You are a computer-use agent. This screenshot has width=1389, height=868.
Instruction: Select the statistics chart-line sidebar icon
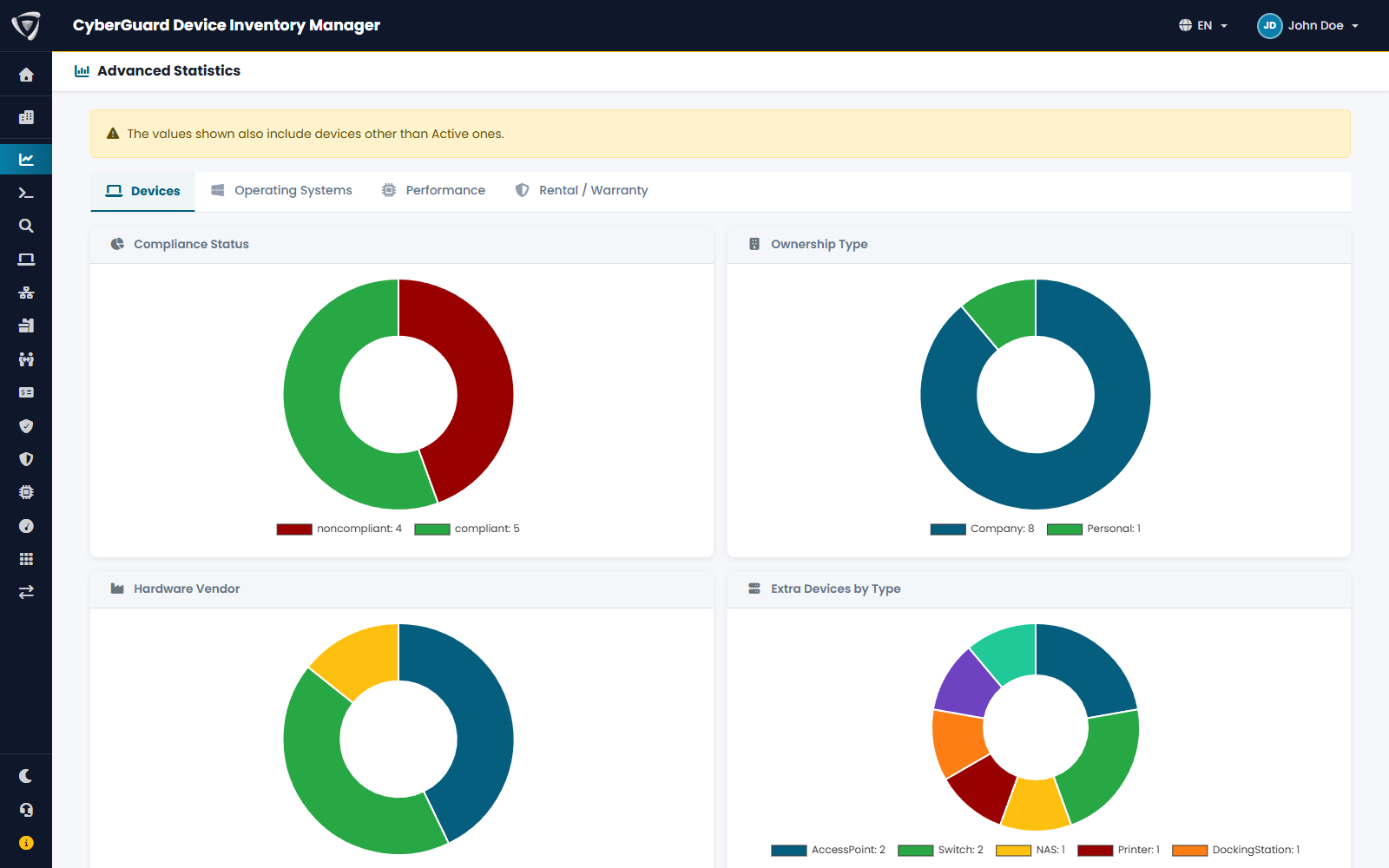[x=26, y=160]
